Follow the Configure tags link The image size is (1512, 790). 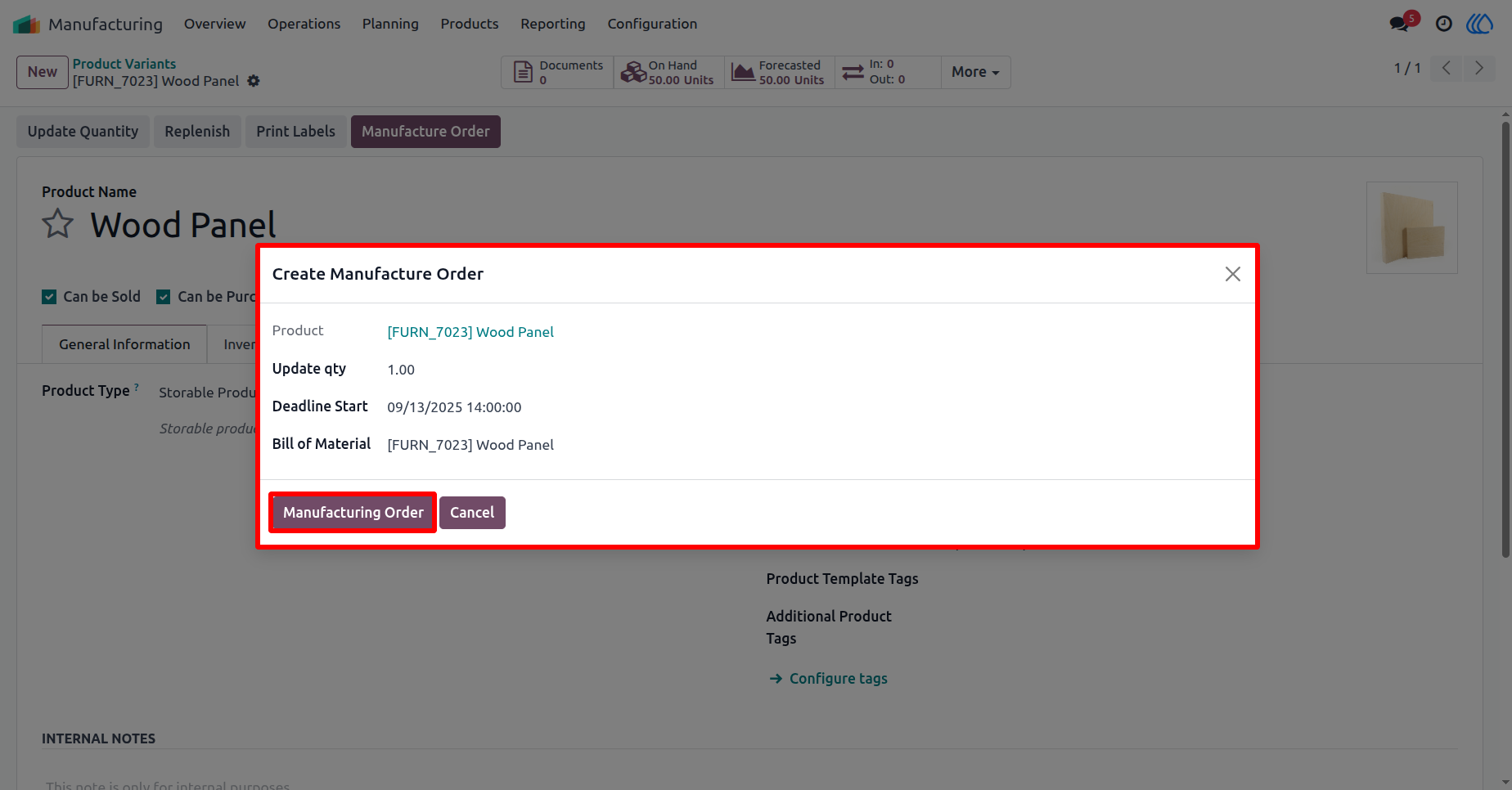click(x=828, y=679)
